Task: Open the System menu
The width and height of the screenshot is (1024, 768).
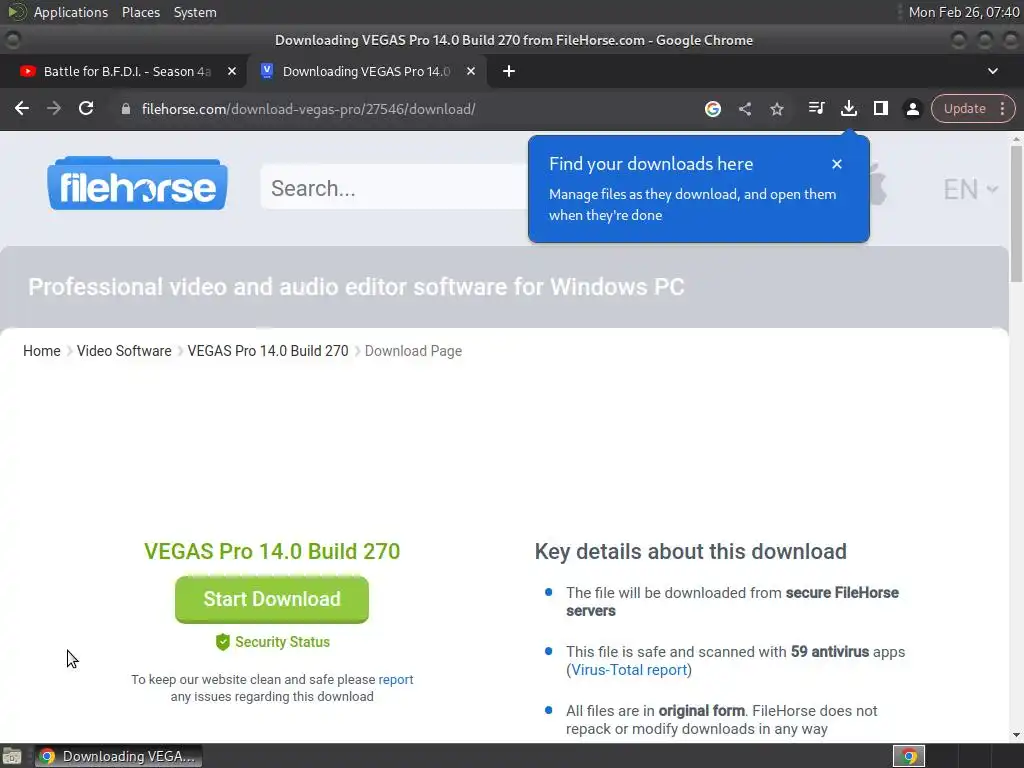Action: coord(195,12)
